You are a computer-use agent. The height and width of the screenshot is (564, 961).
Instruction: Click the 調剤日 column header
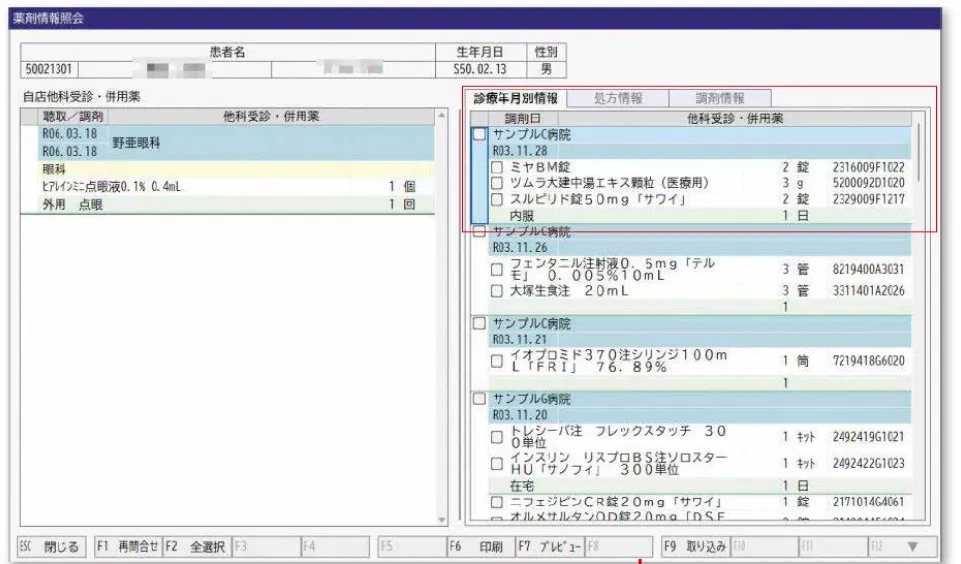(x=523, y=118)
